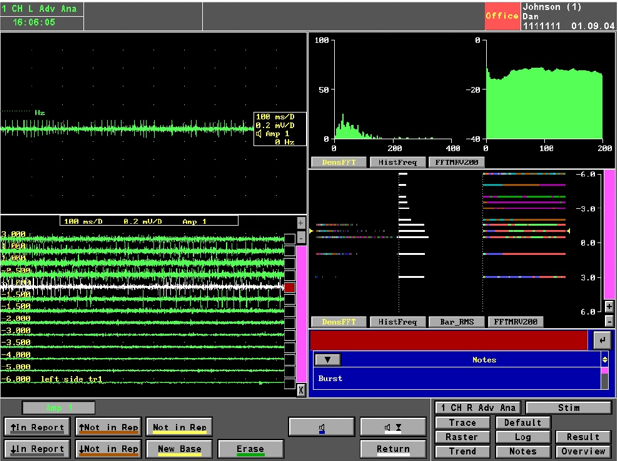Toggle the checkbox for the -6.000 trace
The image size is (618, 461).
coord(290,383)
